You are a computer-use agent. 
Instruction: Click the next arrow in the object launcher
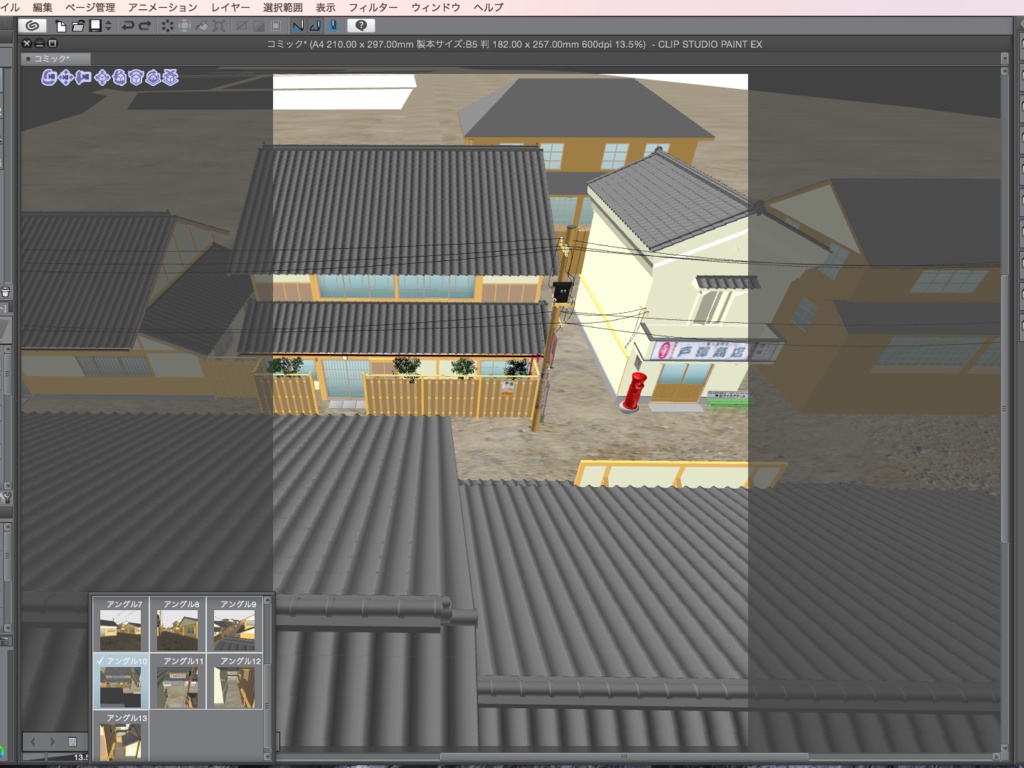(52, 741)
